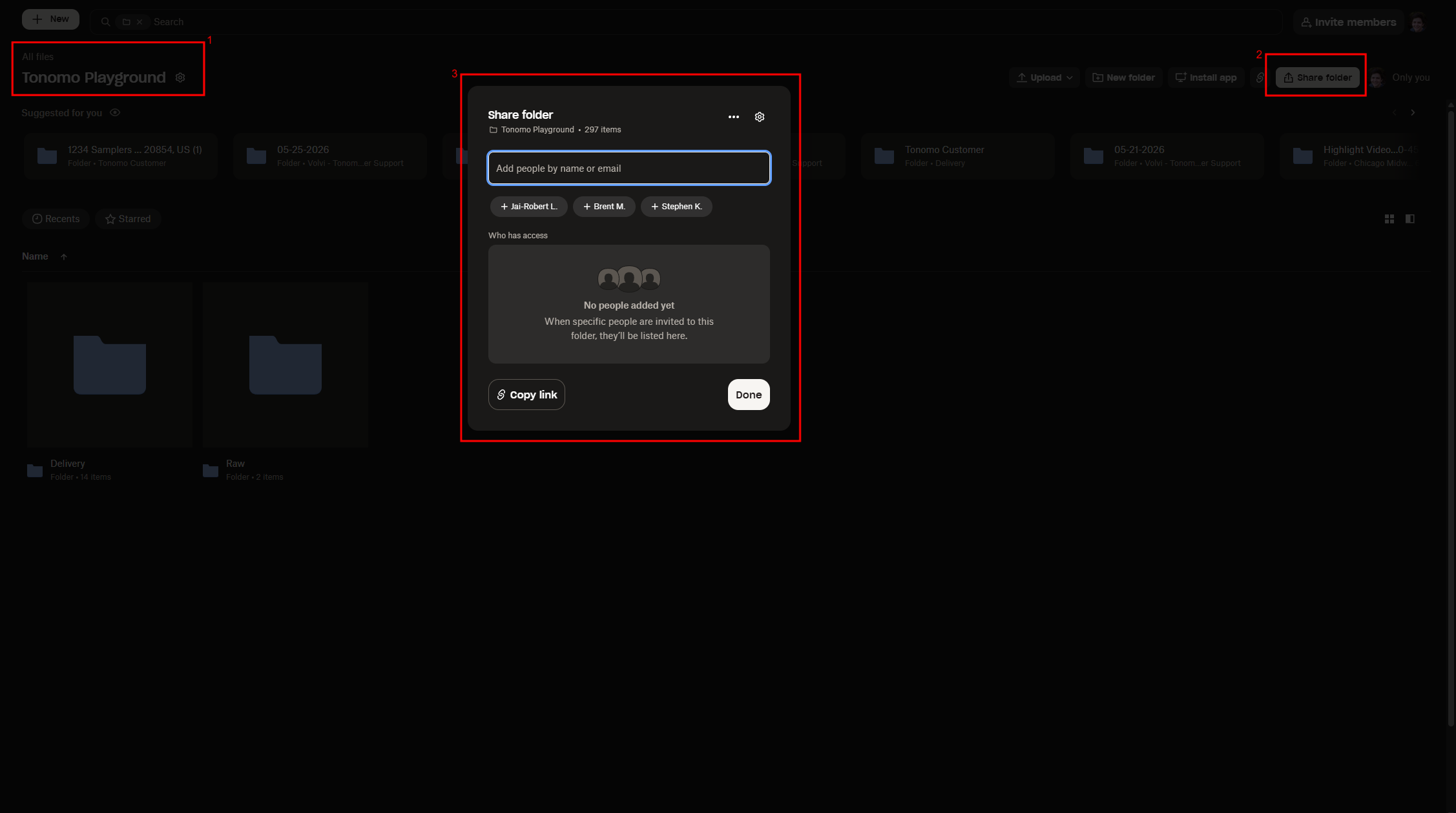Open the Delivery folder thumbnail
Viewport: 1456px width, 813px height.
110,365
